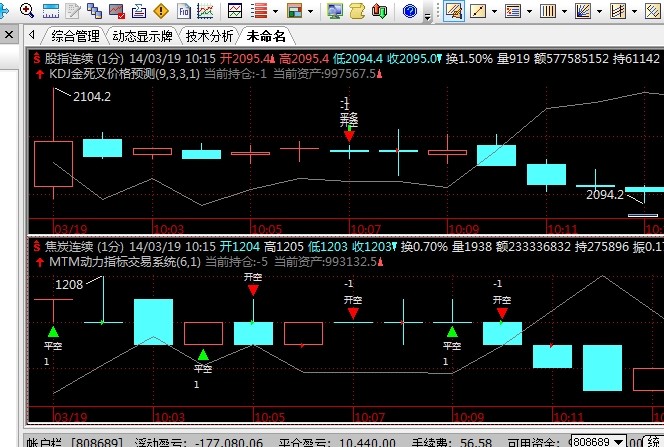Toggle the red $ marker for 股指连续
The width and height of the screenshot is (664, 447).
[37, 58]
